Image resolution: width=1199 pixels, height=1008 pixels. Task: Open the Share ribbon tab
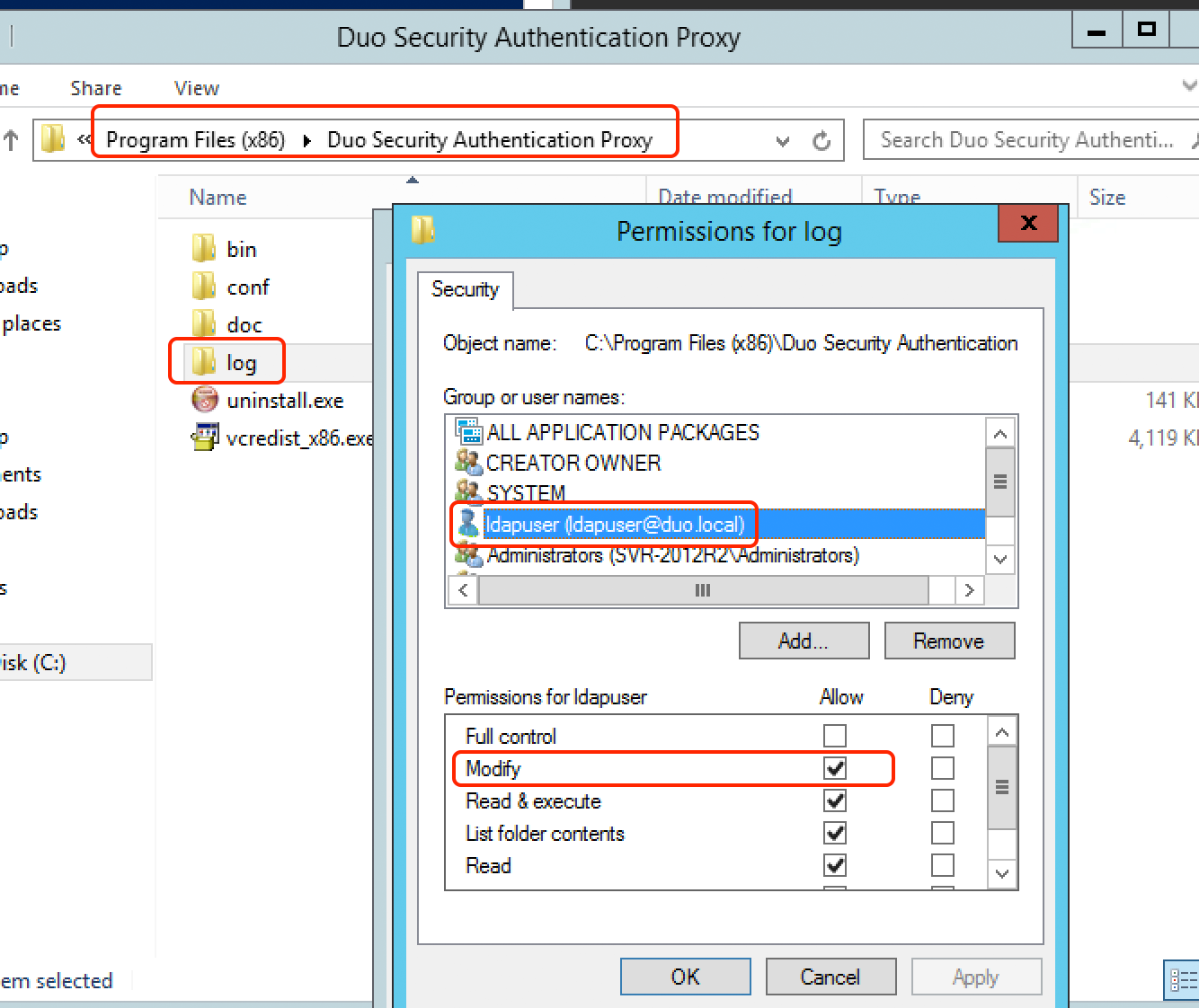96,88
